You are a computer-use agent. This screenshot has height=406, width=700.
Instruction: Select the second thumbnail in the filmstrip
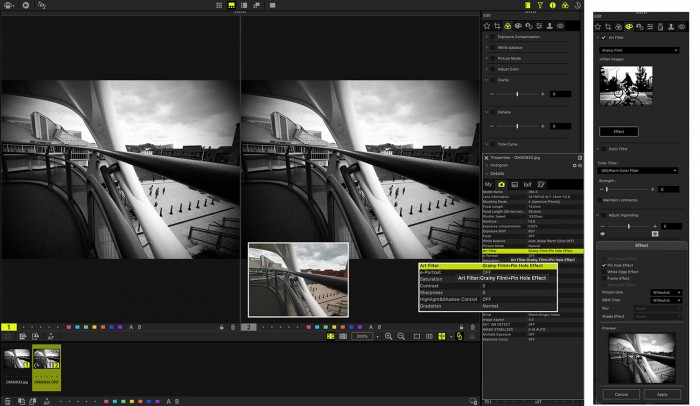point(48,358)
